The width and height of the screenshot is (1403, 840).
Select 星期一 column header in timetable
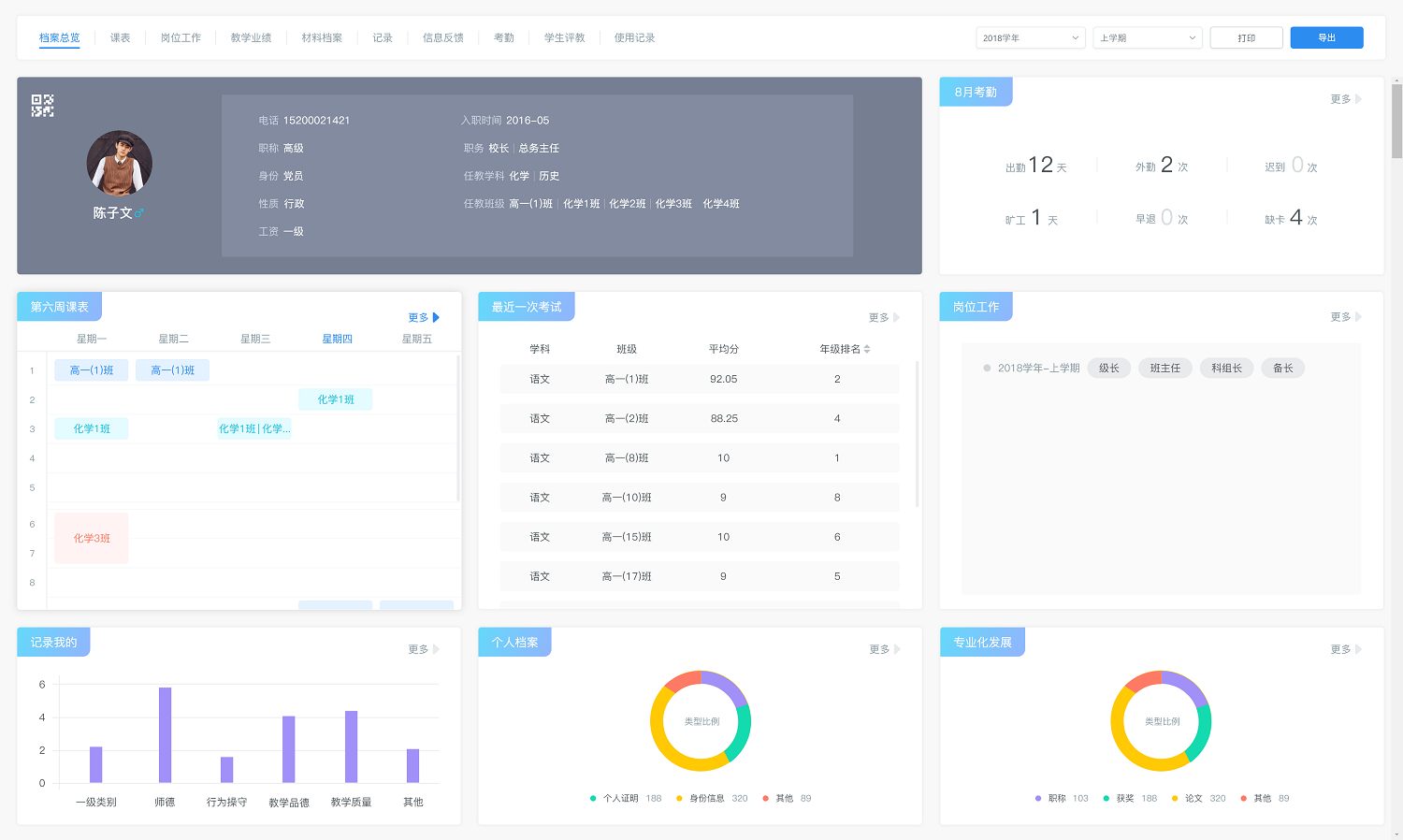92,339
